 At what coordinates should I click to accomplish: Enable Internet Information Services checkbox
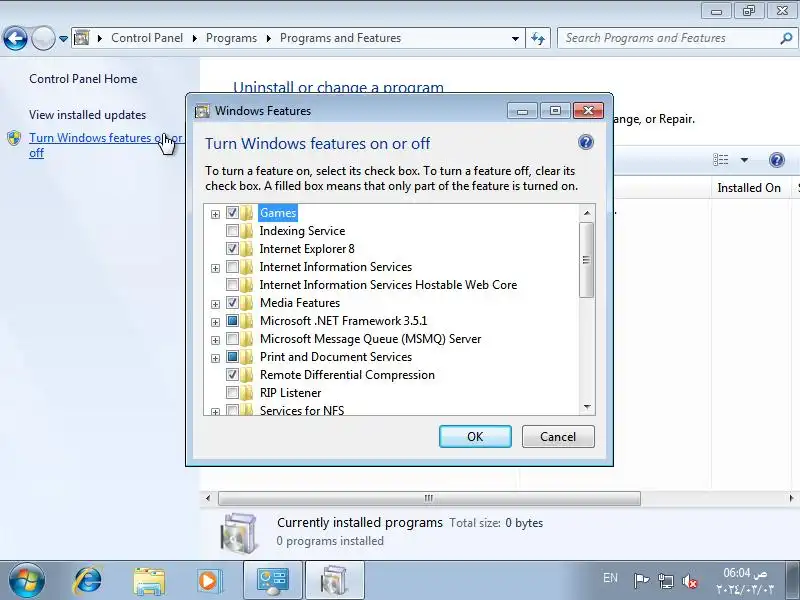[x=232, y=266]
